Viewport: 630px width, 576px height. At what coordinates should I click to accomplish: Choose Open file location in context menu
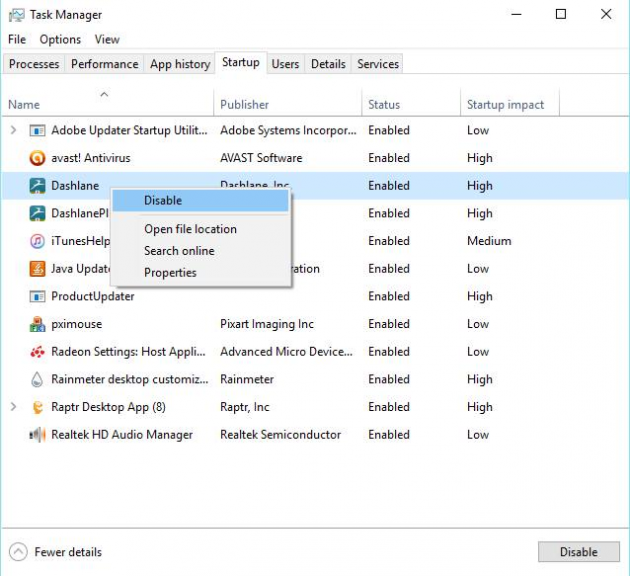click(x=200, y=229)
